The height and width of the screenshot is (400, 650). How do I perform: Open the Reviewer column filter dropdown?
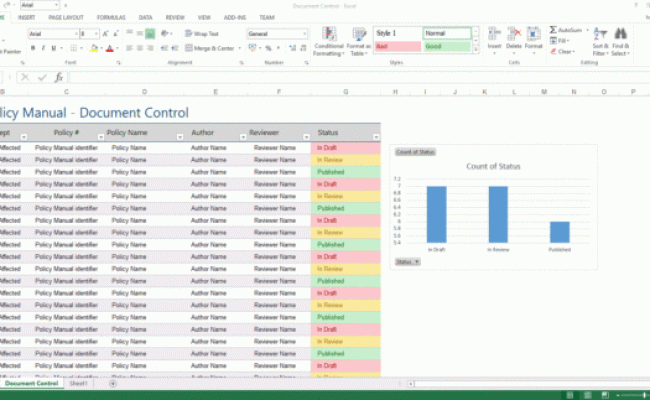click(306, 137)
